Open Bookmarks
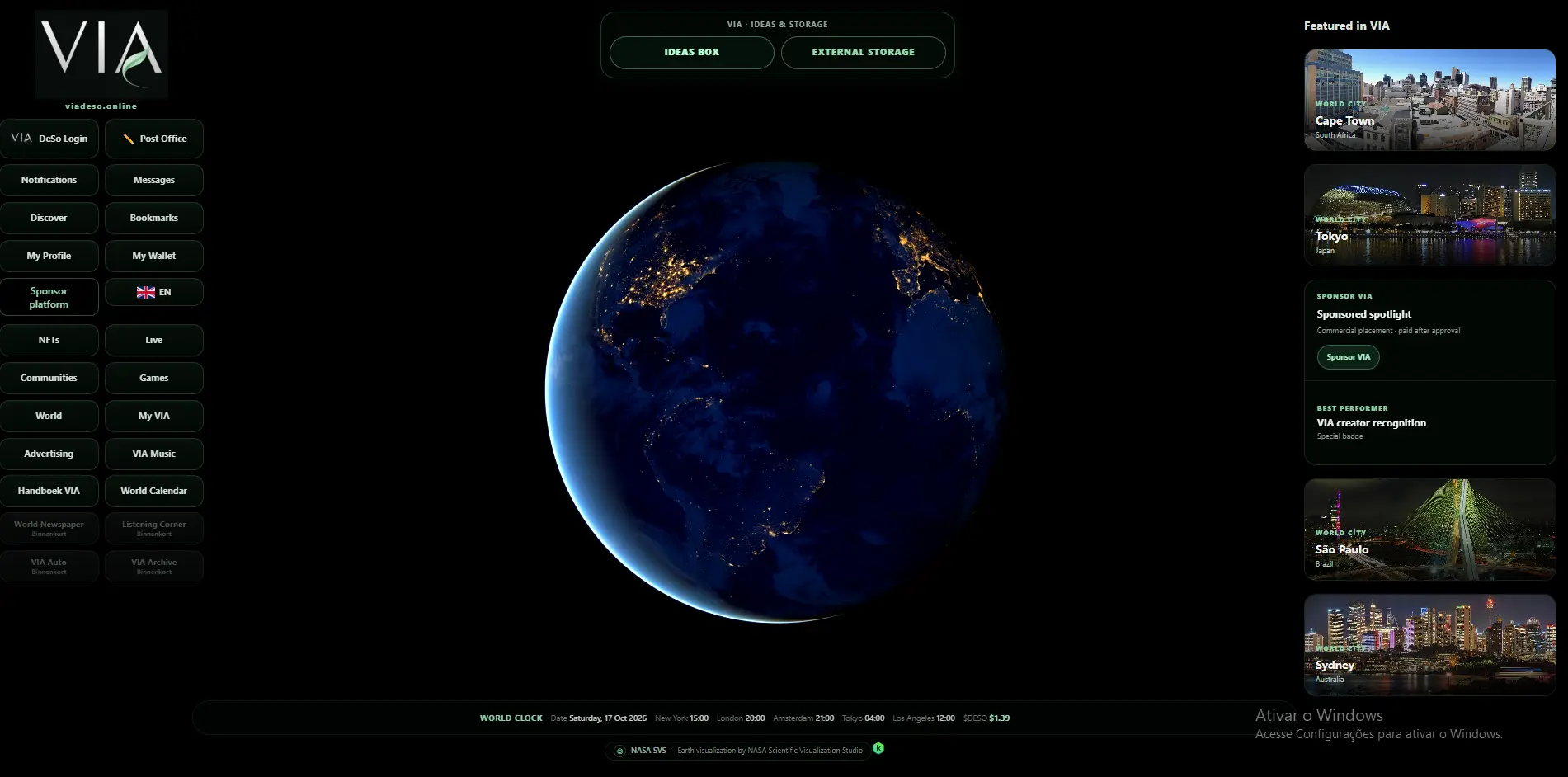Screen dimensions: 1568x777 point(154,218)
